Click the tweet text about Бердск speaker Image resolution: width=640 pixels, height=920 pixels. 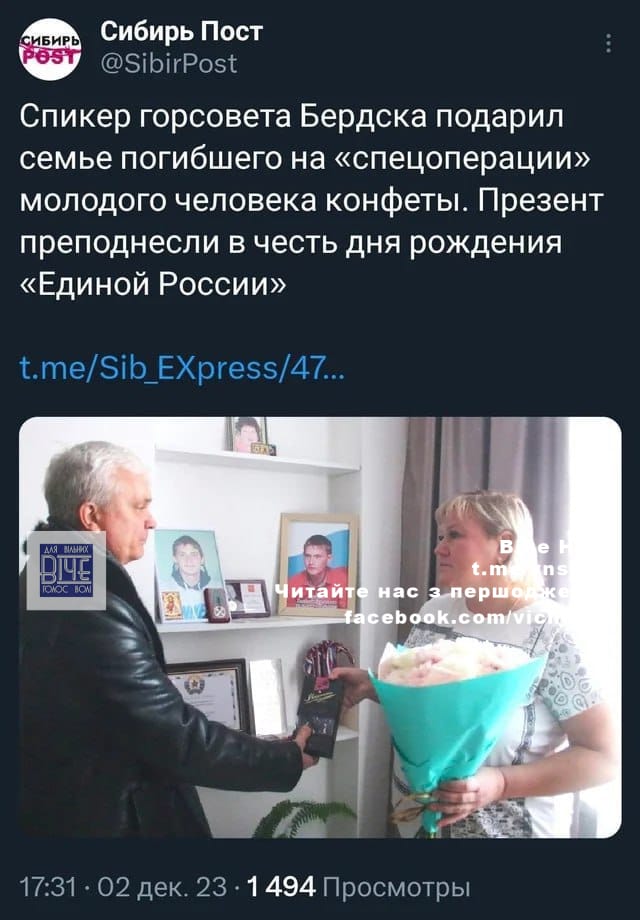click(x=311, y=200)
